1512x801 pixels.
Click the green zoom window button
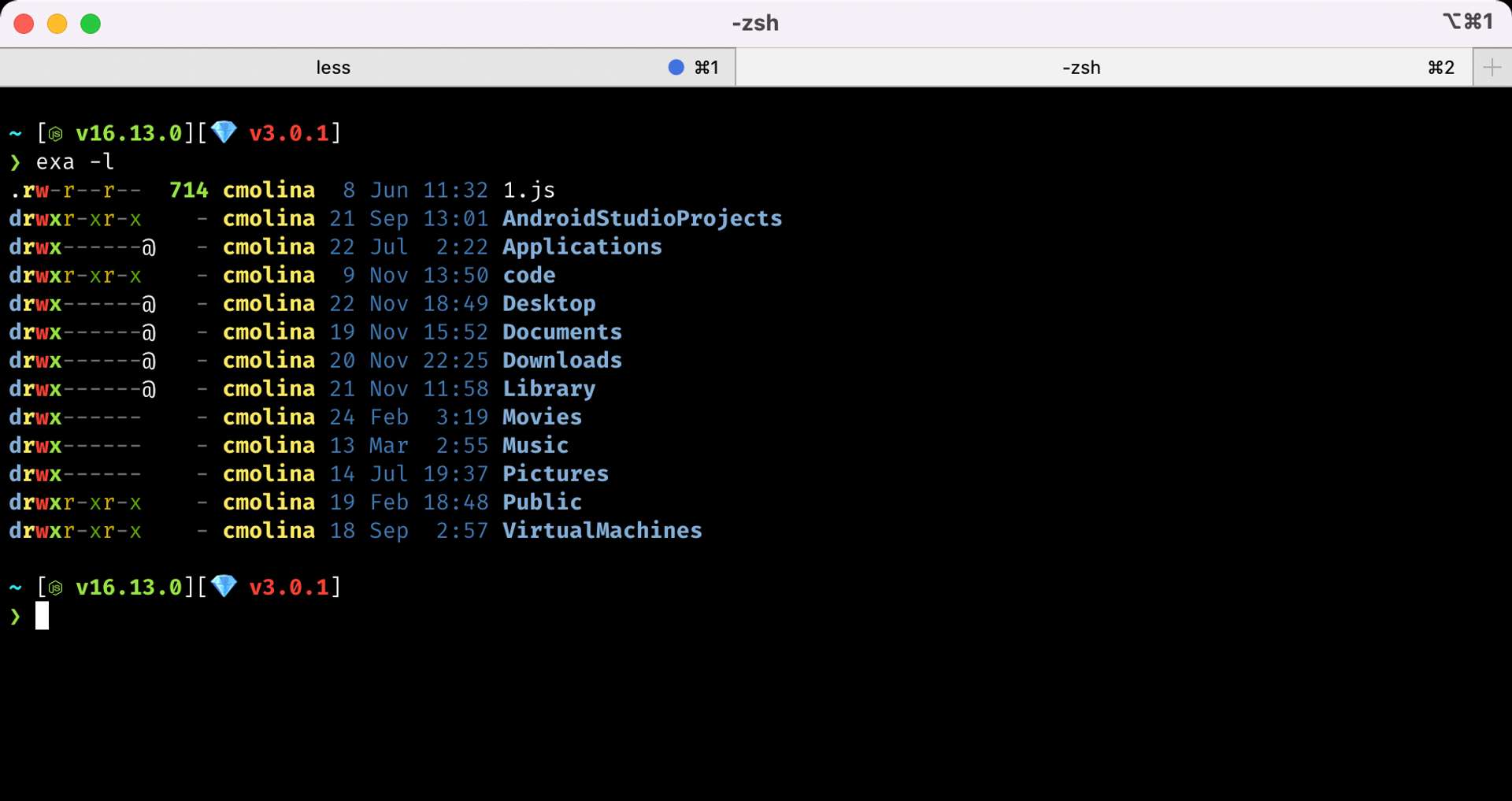click(x=91, y=24)
